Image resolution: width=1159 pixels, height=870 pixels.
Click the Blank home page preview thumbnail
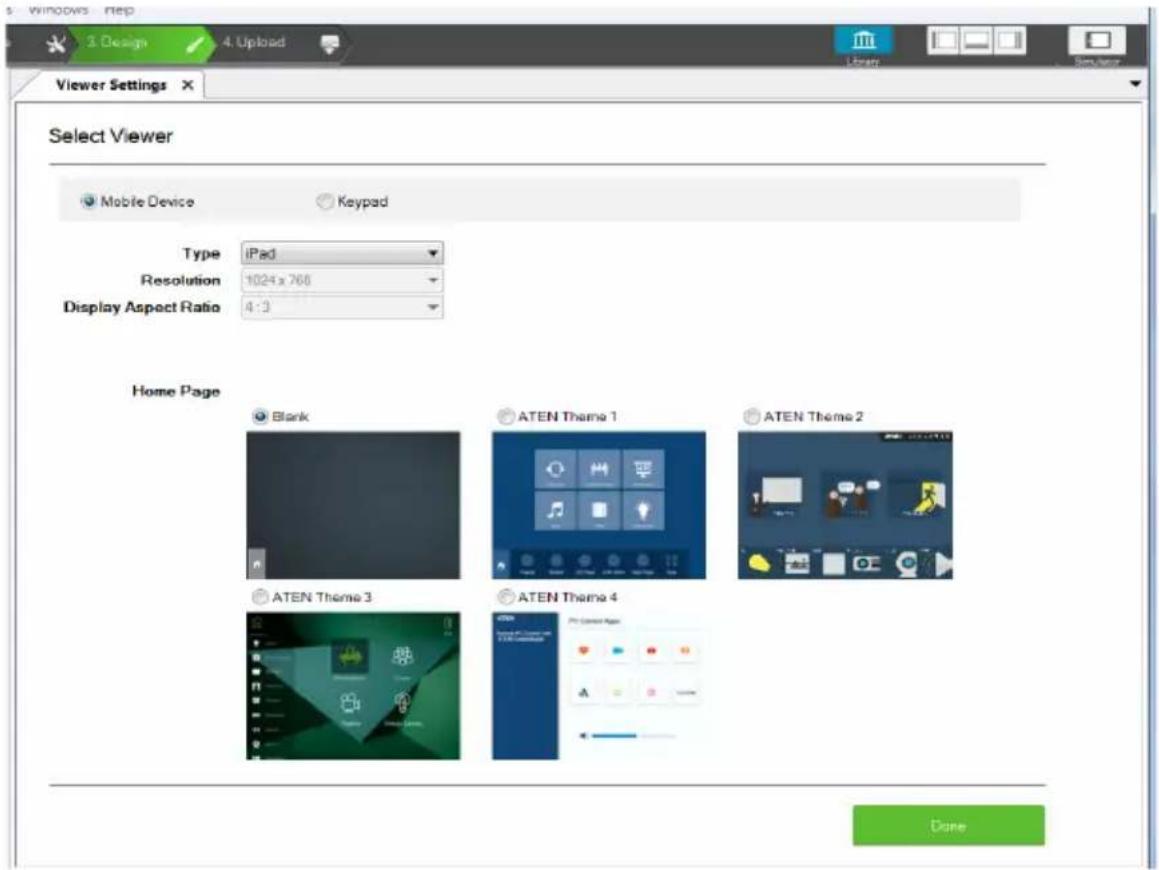[x=353, y=505]
